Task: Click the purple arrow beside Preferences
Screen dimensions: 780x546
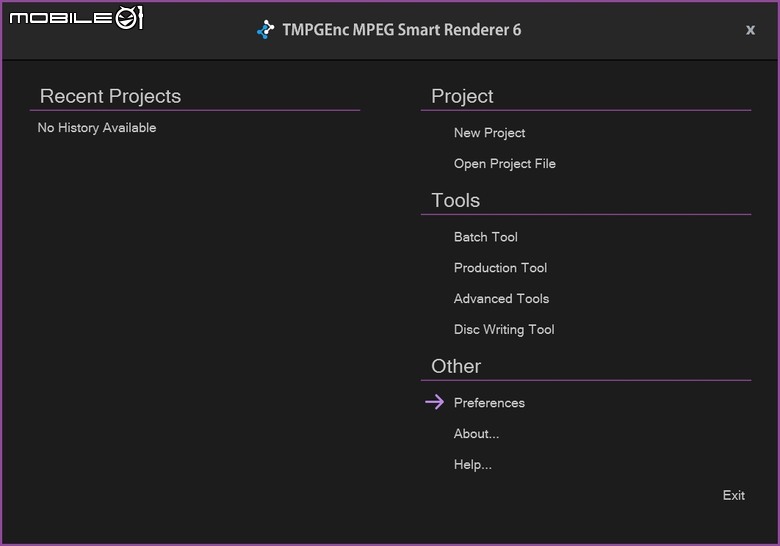Action: tap(435, 402)
